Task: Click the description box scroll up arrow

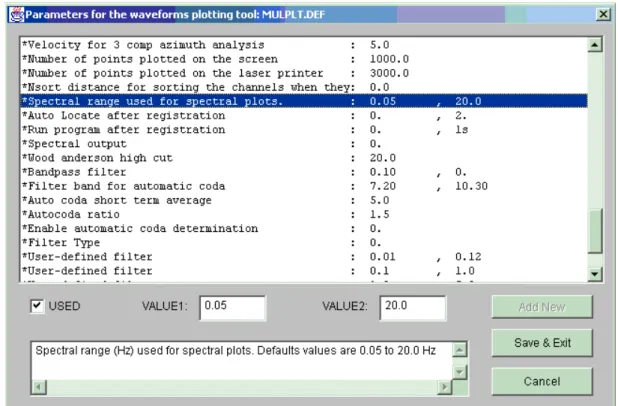Action: point(460,350)
